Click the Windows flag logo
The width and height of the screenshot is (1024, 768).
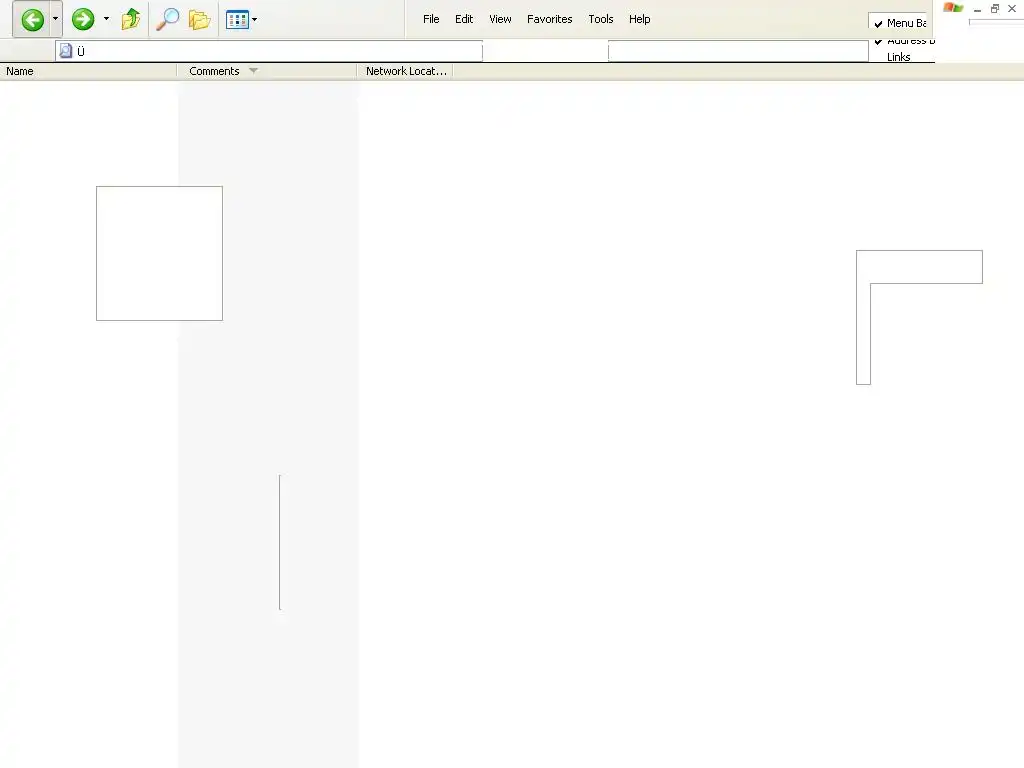point(953,8)
